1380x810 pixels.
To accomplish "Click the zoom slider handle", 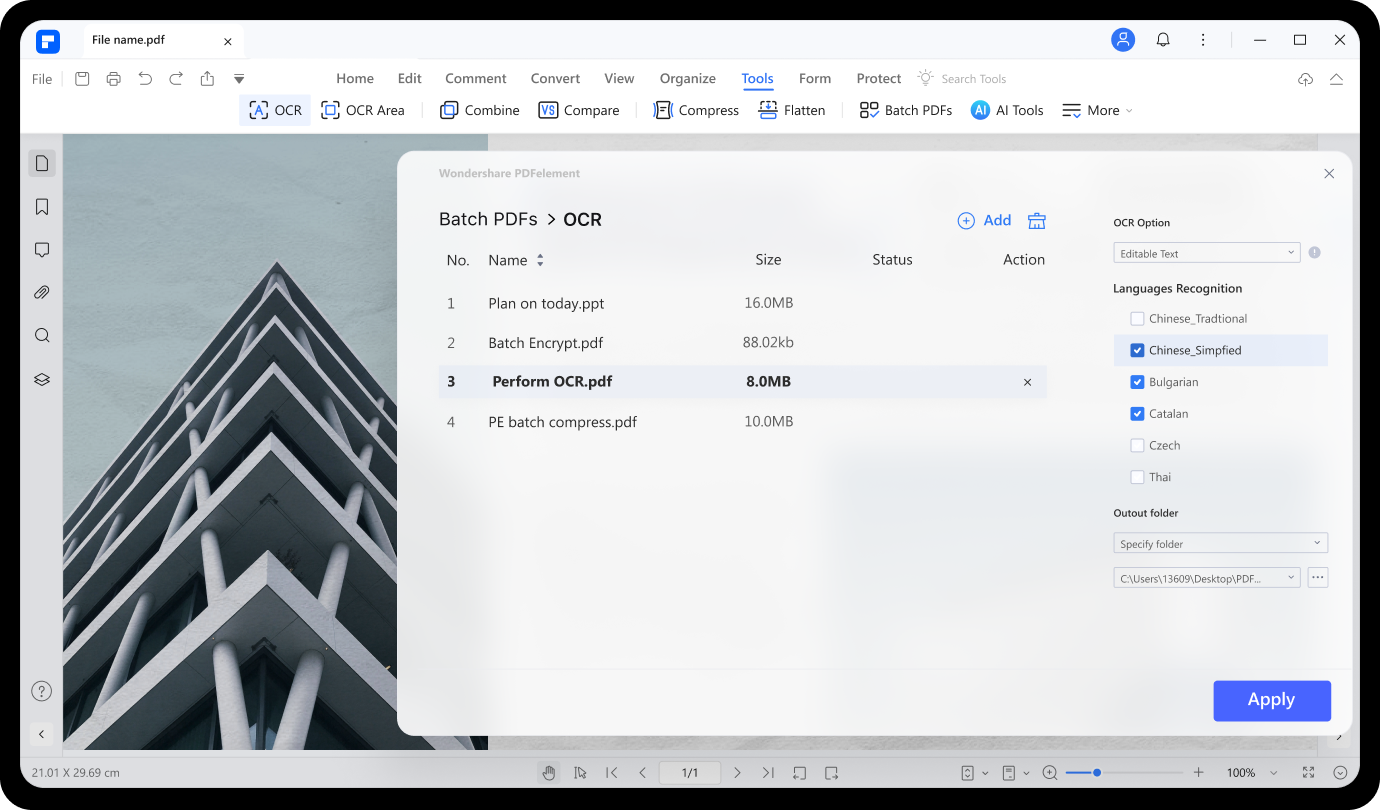I will [1097, 773].
